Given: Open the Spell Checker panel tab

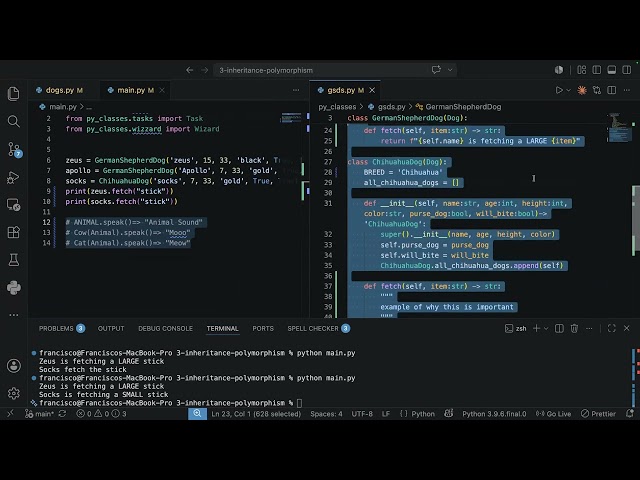Looking at the screenshot, I should pos(318,329).
